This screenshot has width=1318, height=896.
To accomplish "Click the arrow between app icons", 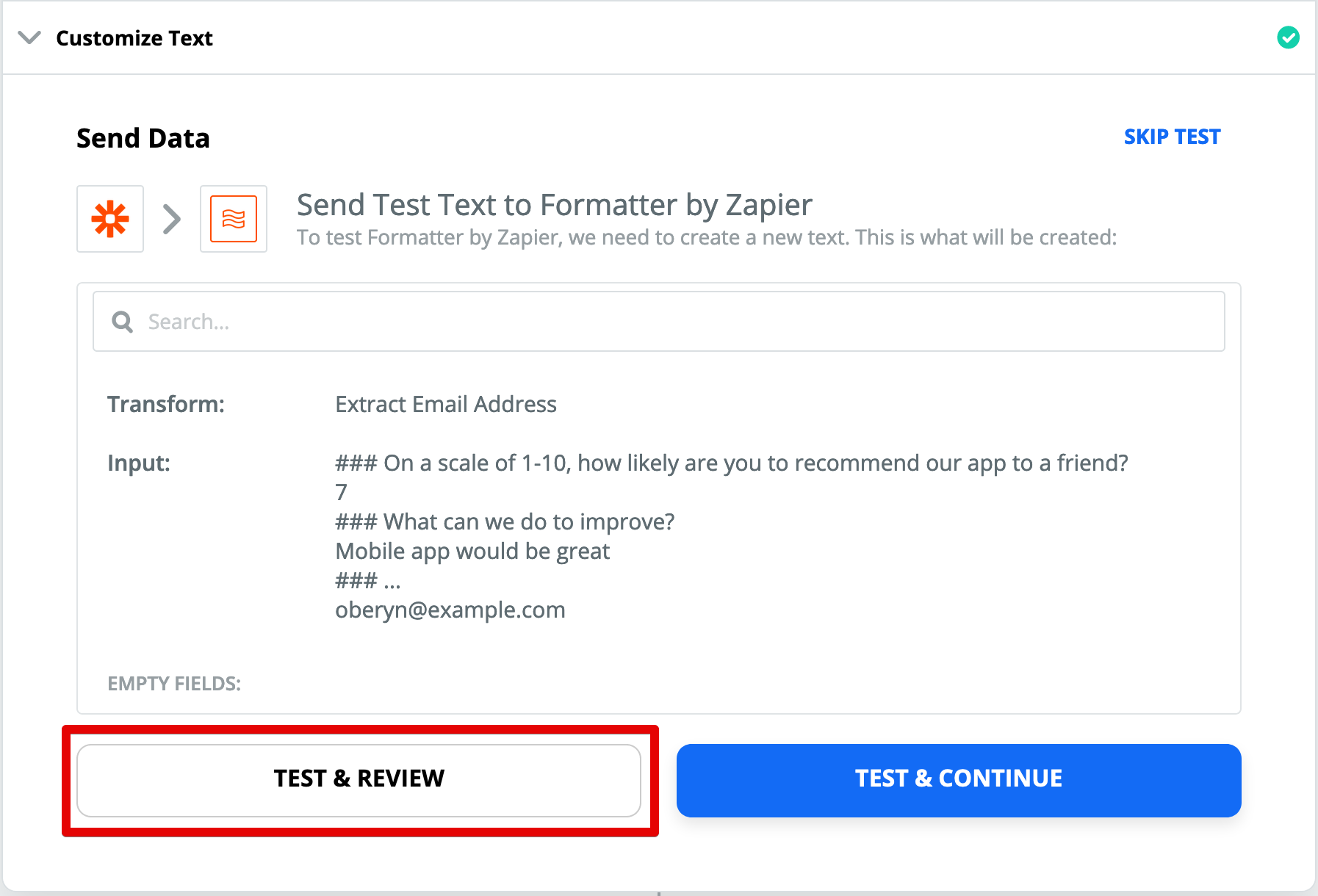I will (172, 219).
